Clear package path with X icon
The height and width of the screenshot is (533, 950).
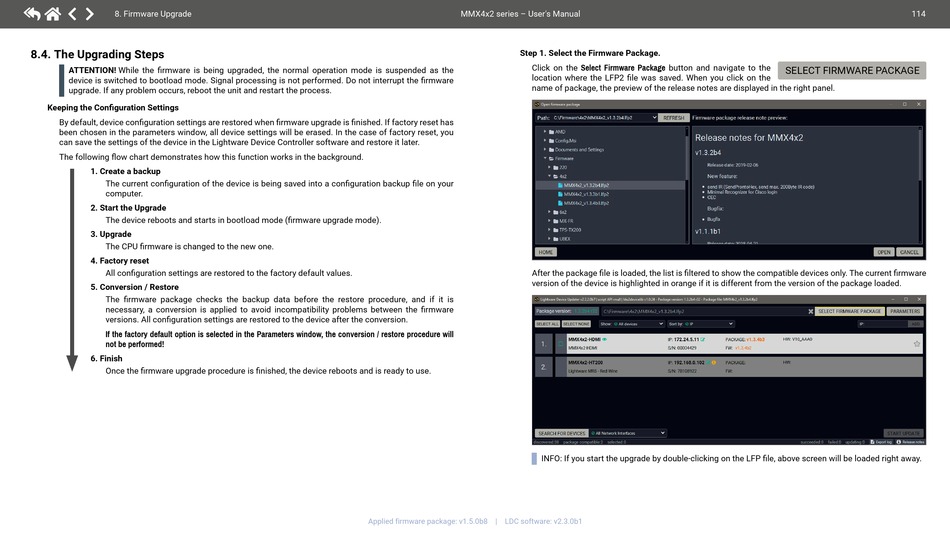(x=811, y=311)
